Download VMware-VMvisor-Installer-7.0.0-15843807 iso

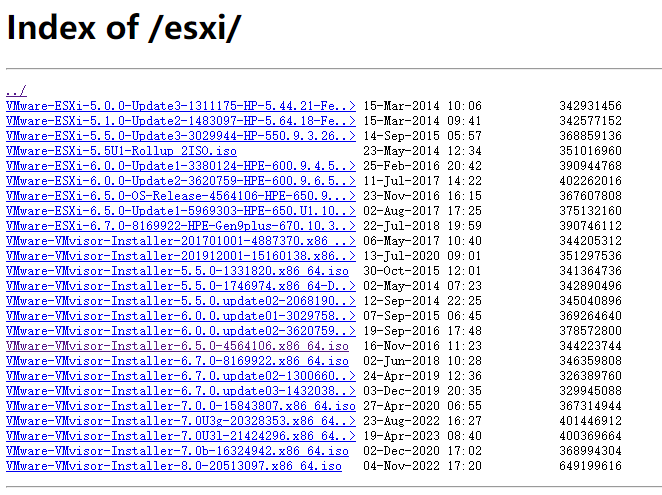[181, 406]
